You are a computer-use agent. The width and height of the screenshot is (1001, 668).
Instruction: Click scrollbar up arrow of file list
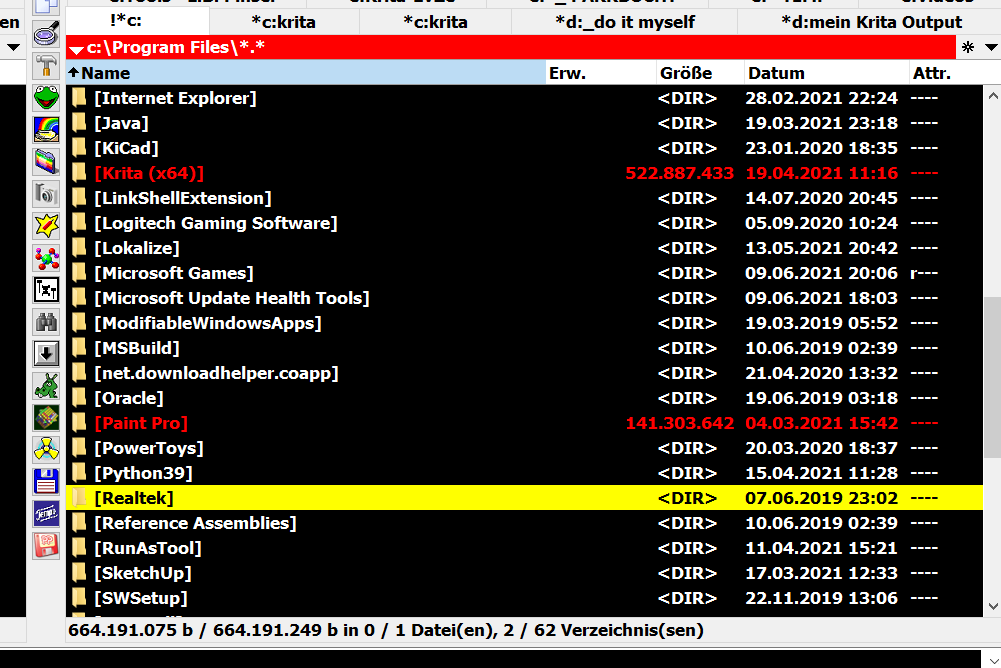coord(992,96)
